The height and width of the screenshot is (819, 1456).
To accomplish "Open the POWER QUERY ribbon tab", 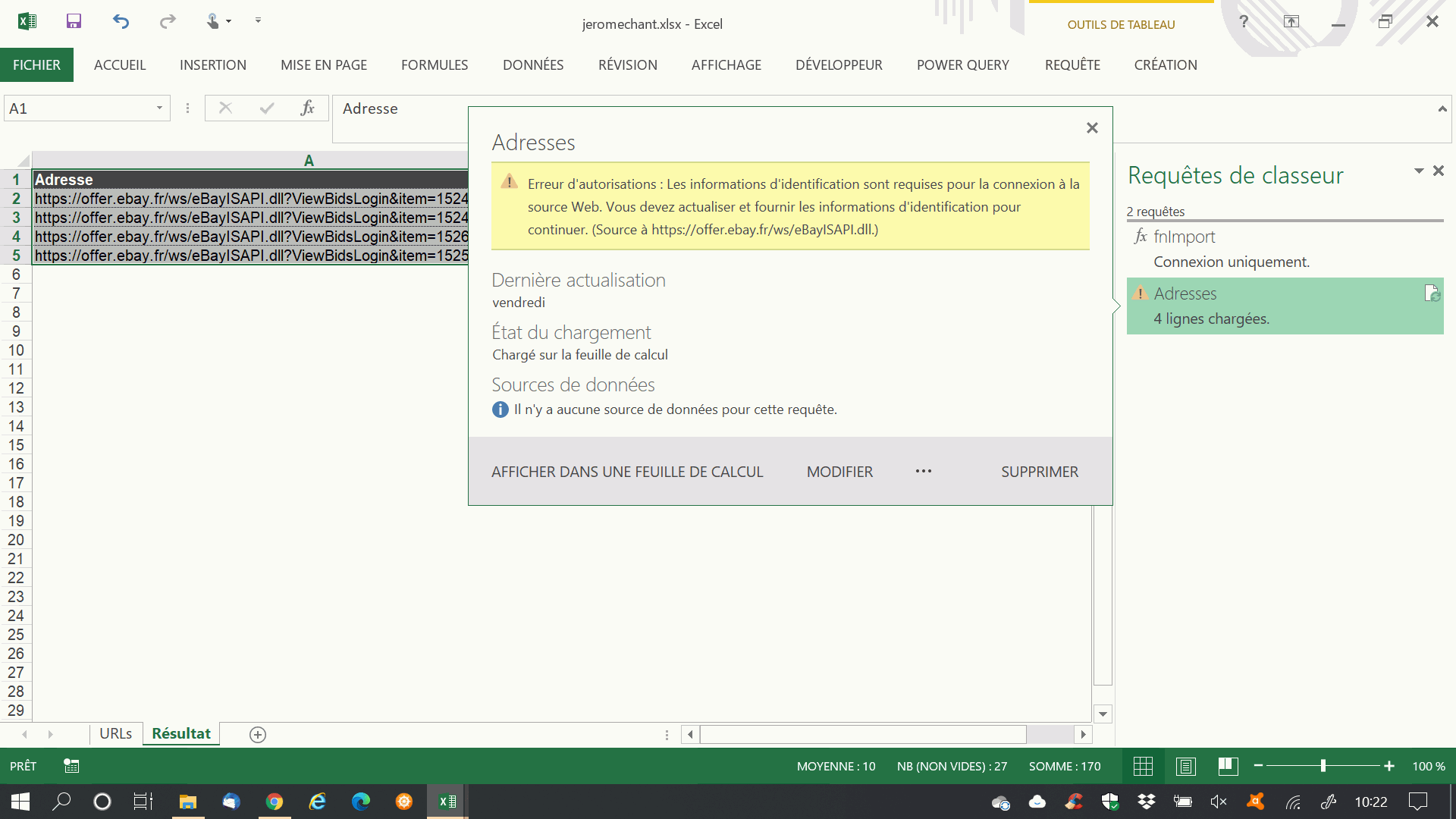I will [x=962, y=65].
